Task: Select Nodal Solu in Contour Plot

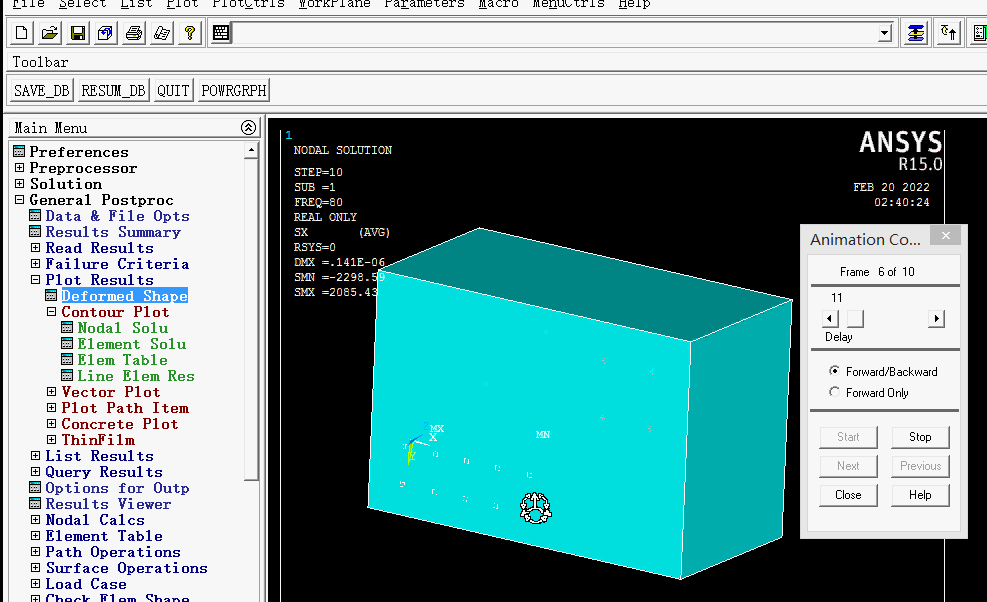Action: (122, 328)
